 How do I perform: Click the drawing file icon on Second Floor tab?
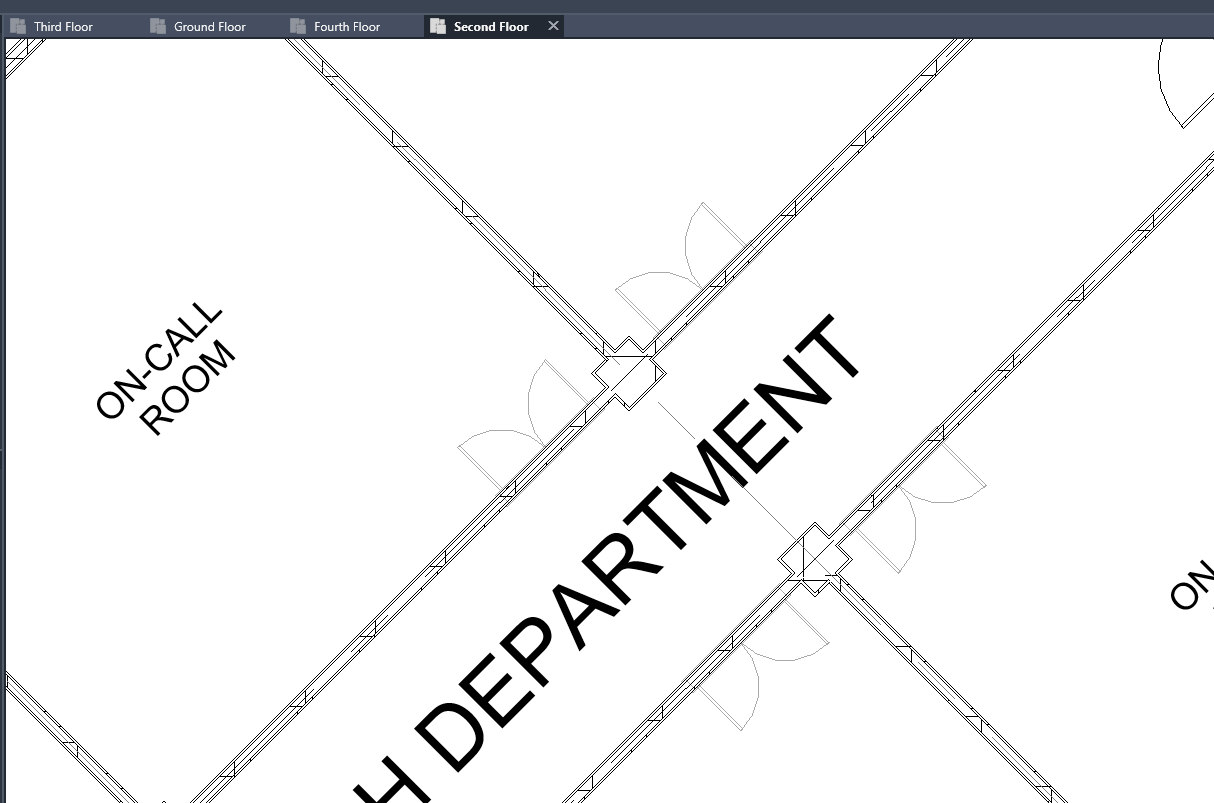tap(437, 25)
